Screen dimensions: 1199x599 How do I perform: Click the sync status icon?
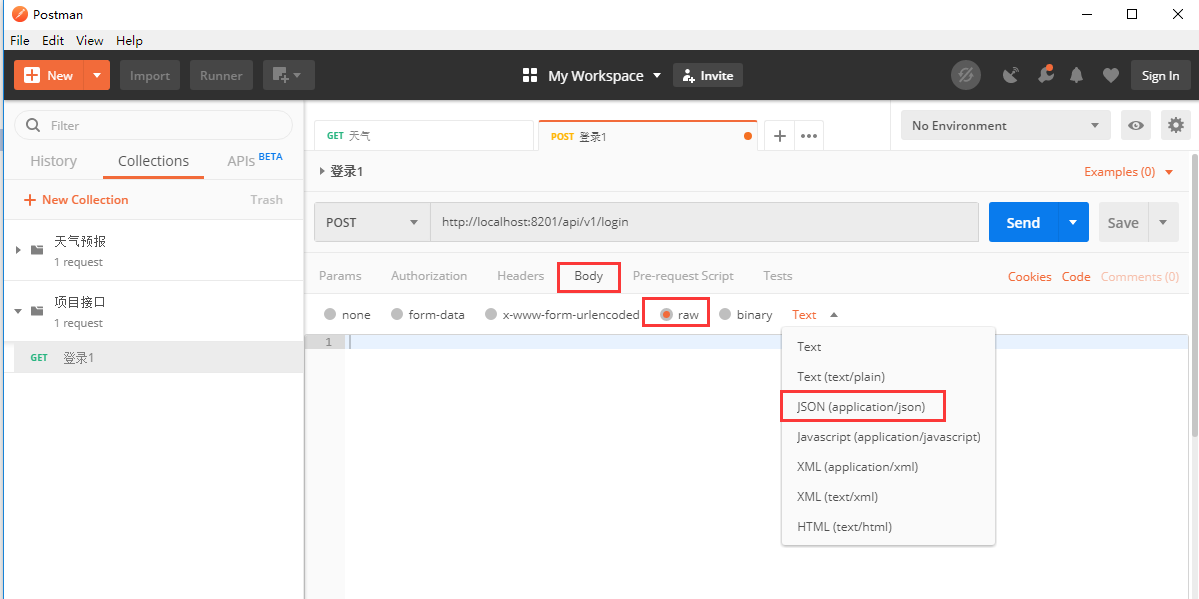coord(966,75)
